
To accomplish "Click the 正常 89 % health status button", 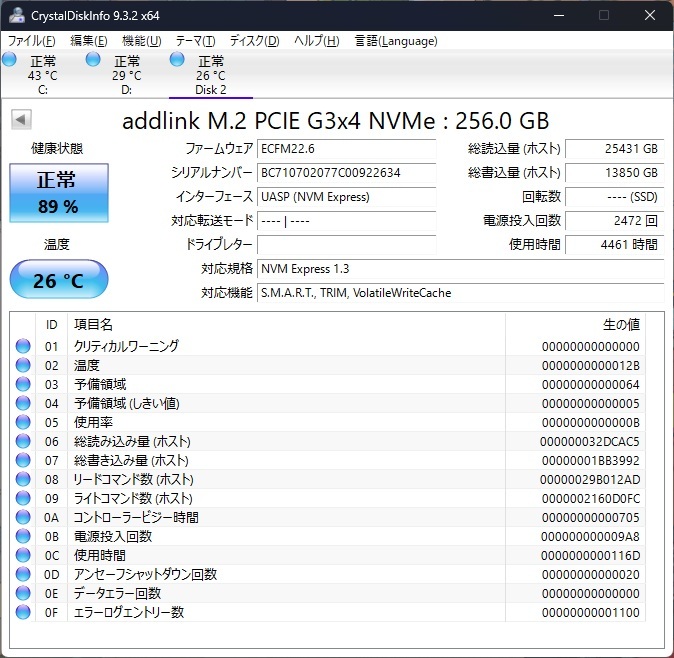I will (59, 193).
